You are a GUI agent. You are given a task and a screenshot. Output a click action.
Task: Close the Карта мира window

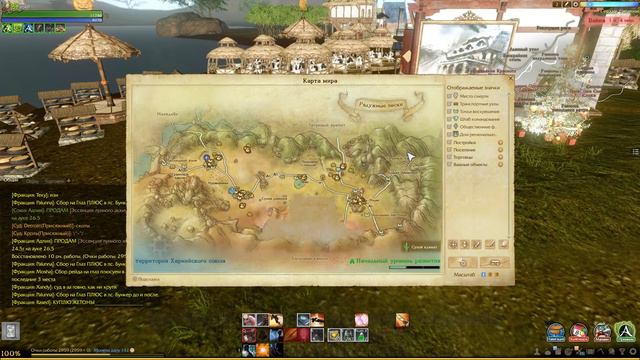(x=510, y=78)
